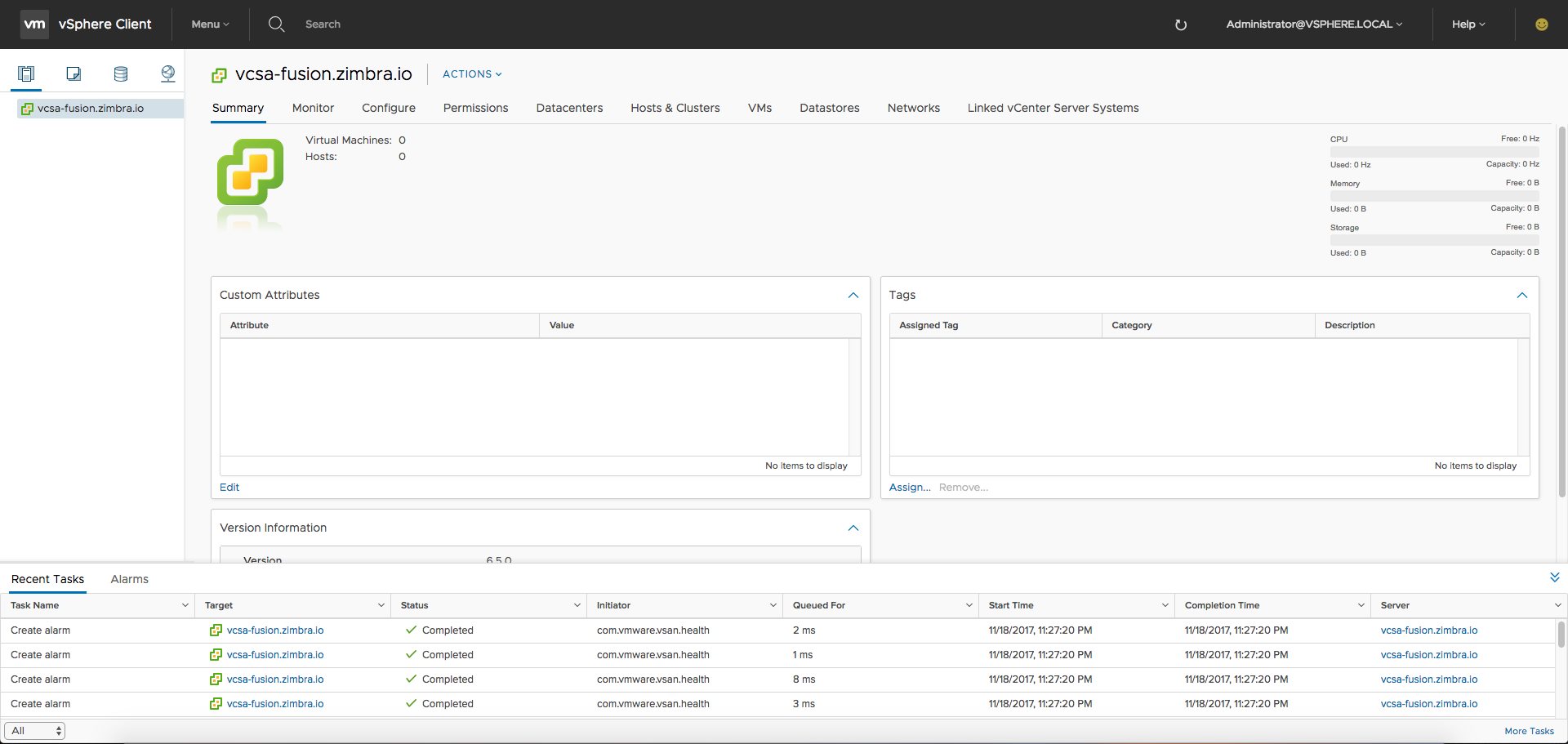Open the ACTIONS dropdown

point(472,74)
